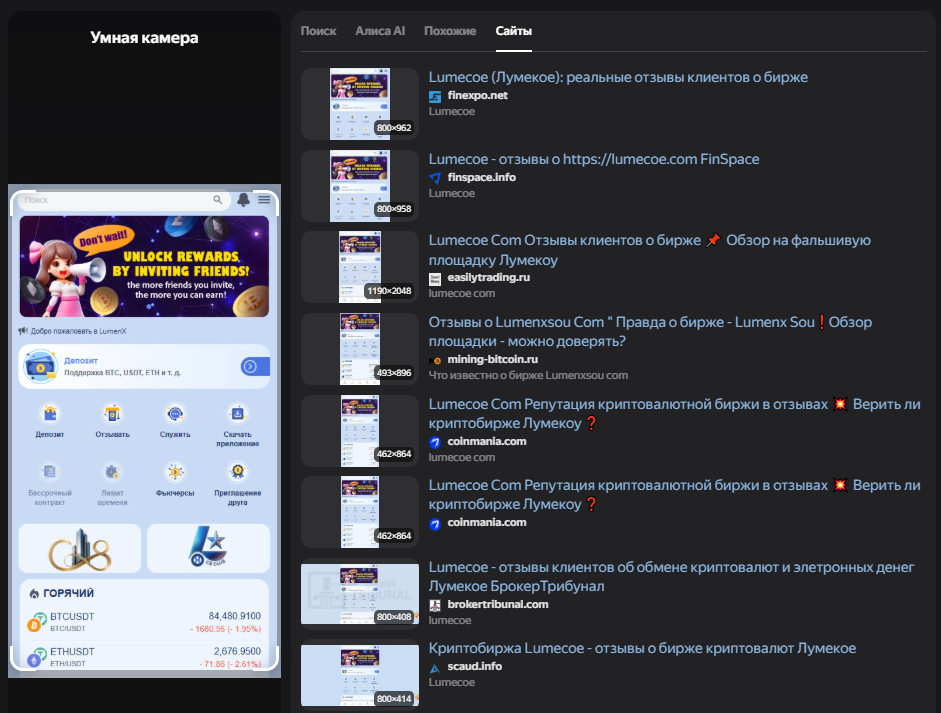Click finexpo.net site name
Viewport: 941px width, 713px height.
click(x=478, y=95)
